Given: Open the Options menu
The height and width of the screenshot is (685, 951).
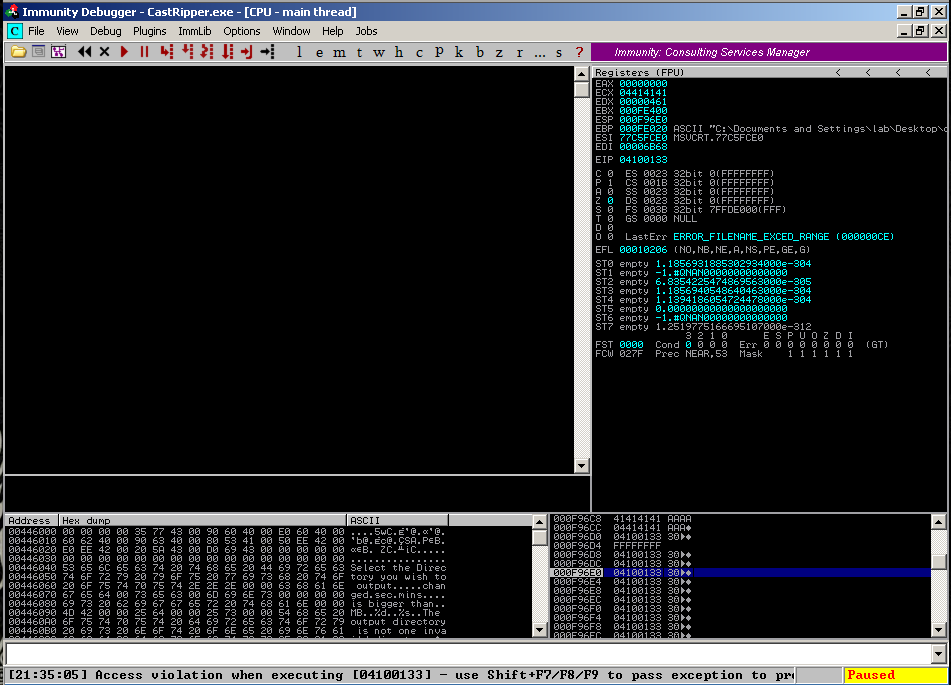Looking at the screenshot, I should coord(241,31).
